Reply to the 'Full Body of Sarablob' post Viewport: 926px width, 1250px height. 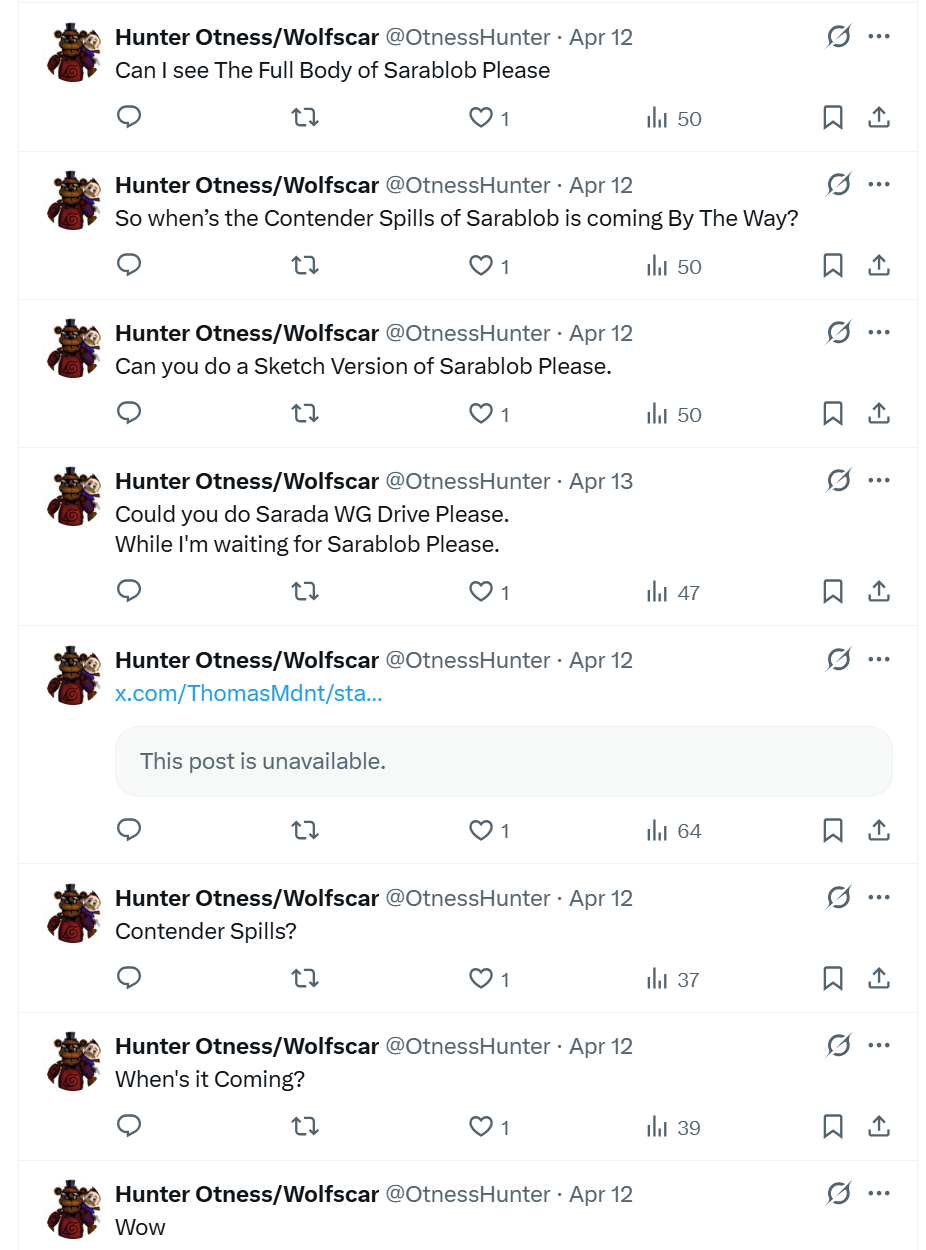(129, 118)
